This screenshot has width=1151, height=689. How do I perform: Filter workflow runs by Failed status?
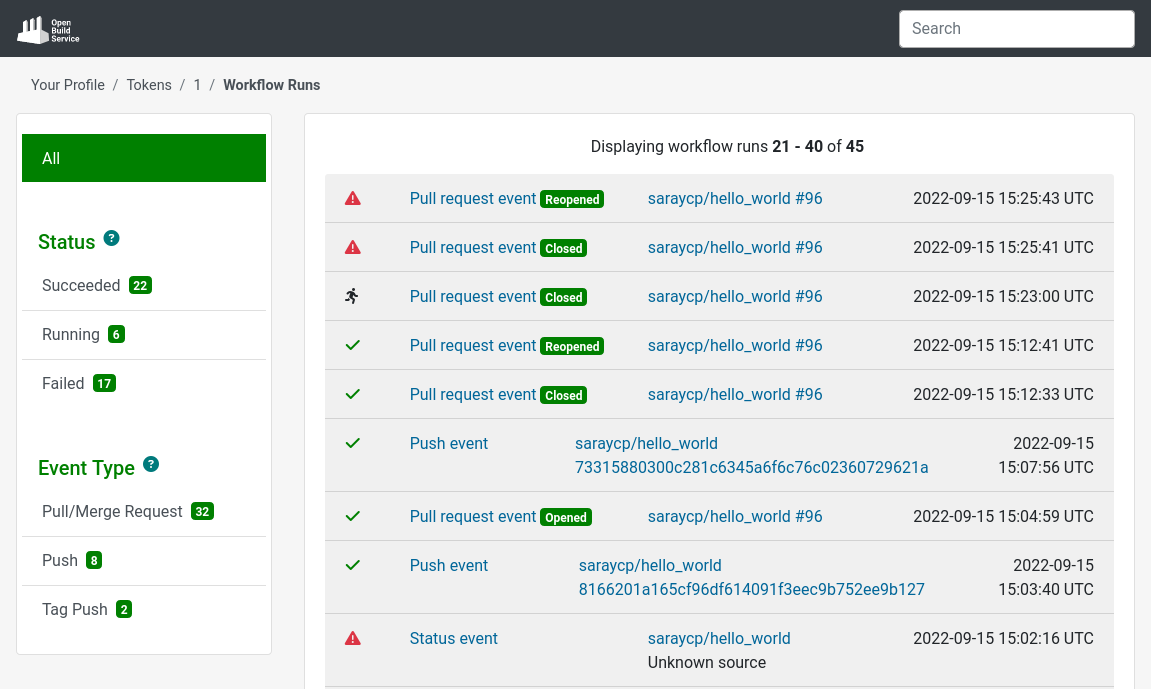click(63, 384)
